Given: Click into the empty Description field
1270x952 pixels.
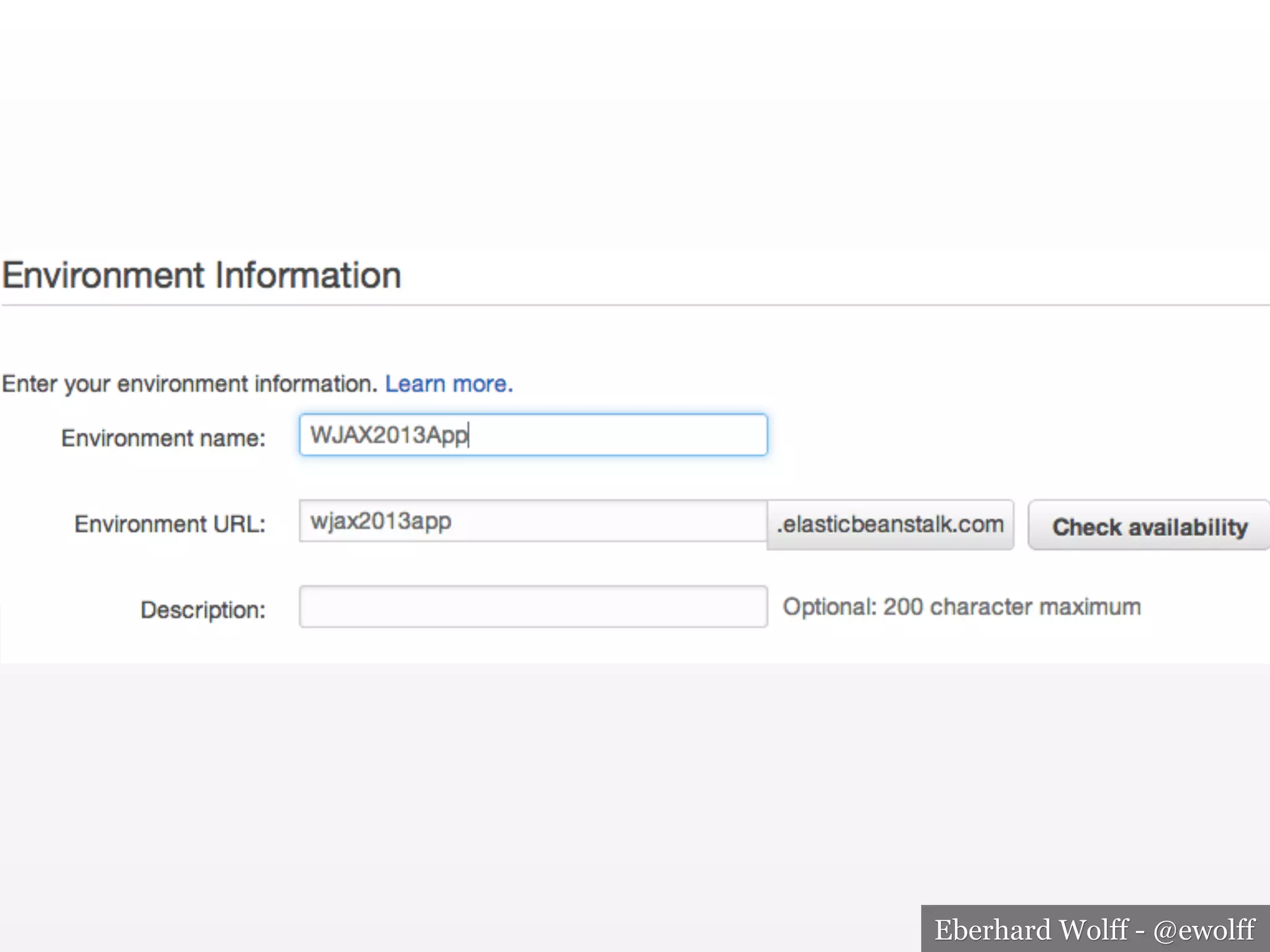Looking at the screenshot, I should coord(533,607).
